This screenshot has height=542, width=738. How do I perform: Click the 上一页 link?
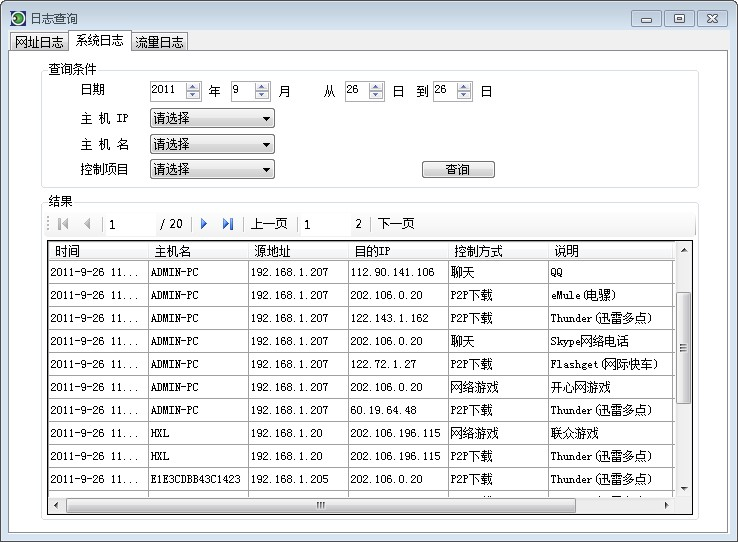268,224
